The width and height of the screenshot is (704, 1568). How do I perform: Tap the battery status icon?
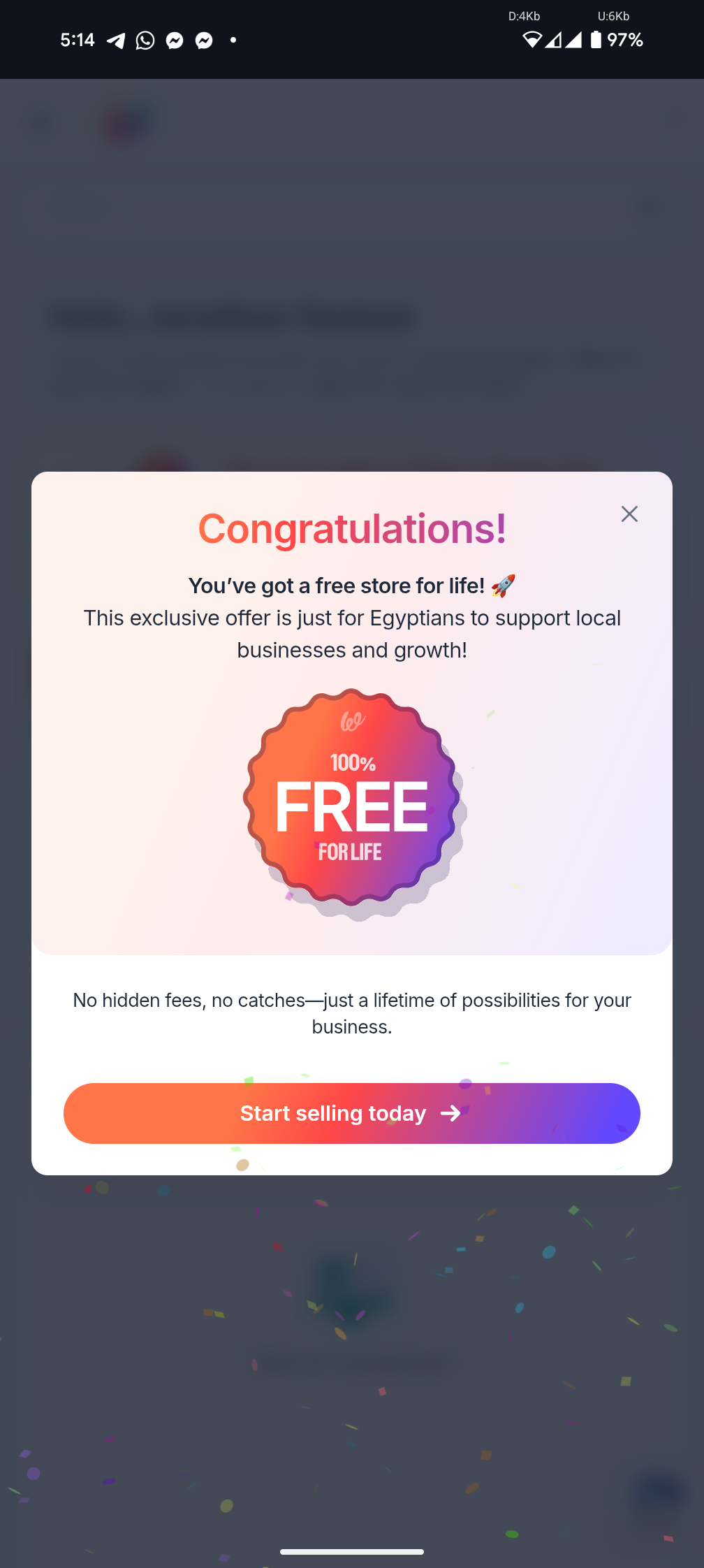(x=596, y=40)
